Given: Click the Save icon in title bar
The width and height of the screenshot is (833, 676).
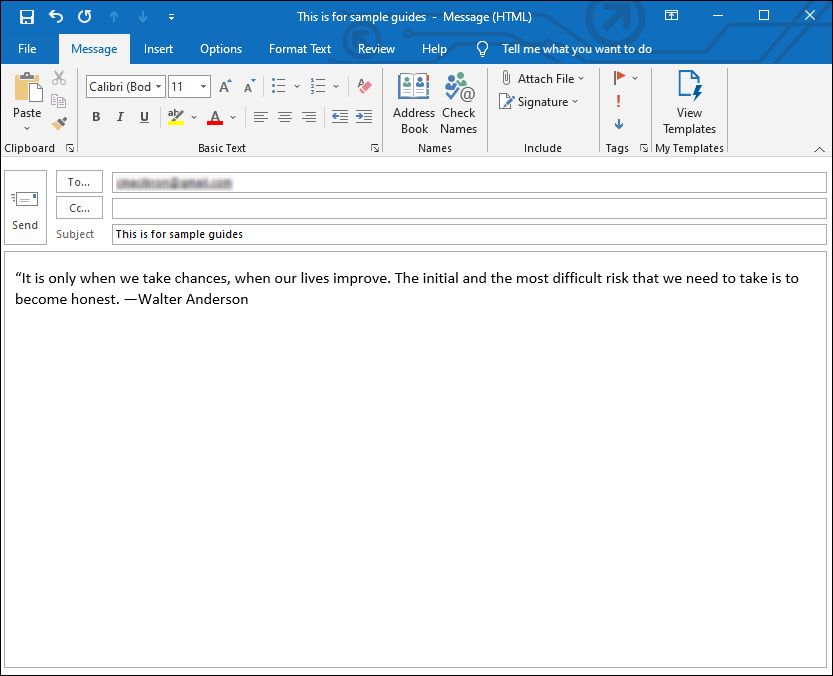Looking at the screenshot, I should 27,17.
